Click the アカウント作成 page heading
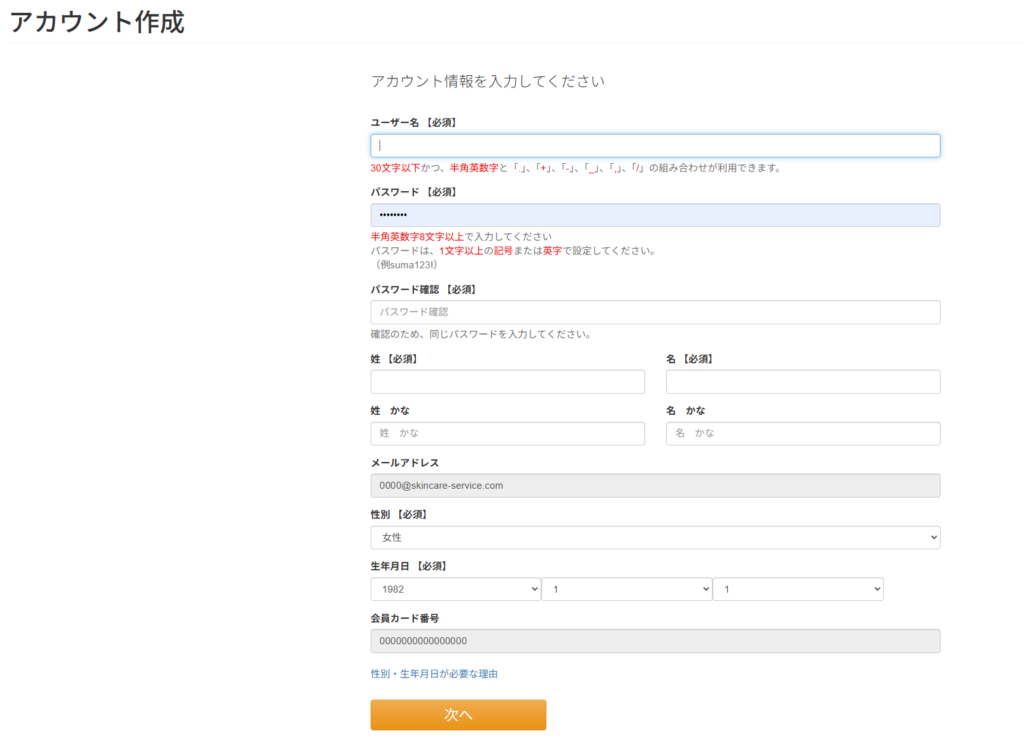Viewport: 1024px width, 743px height. (x=97, y=22)
